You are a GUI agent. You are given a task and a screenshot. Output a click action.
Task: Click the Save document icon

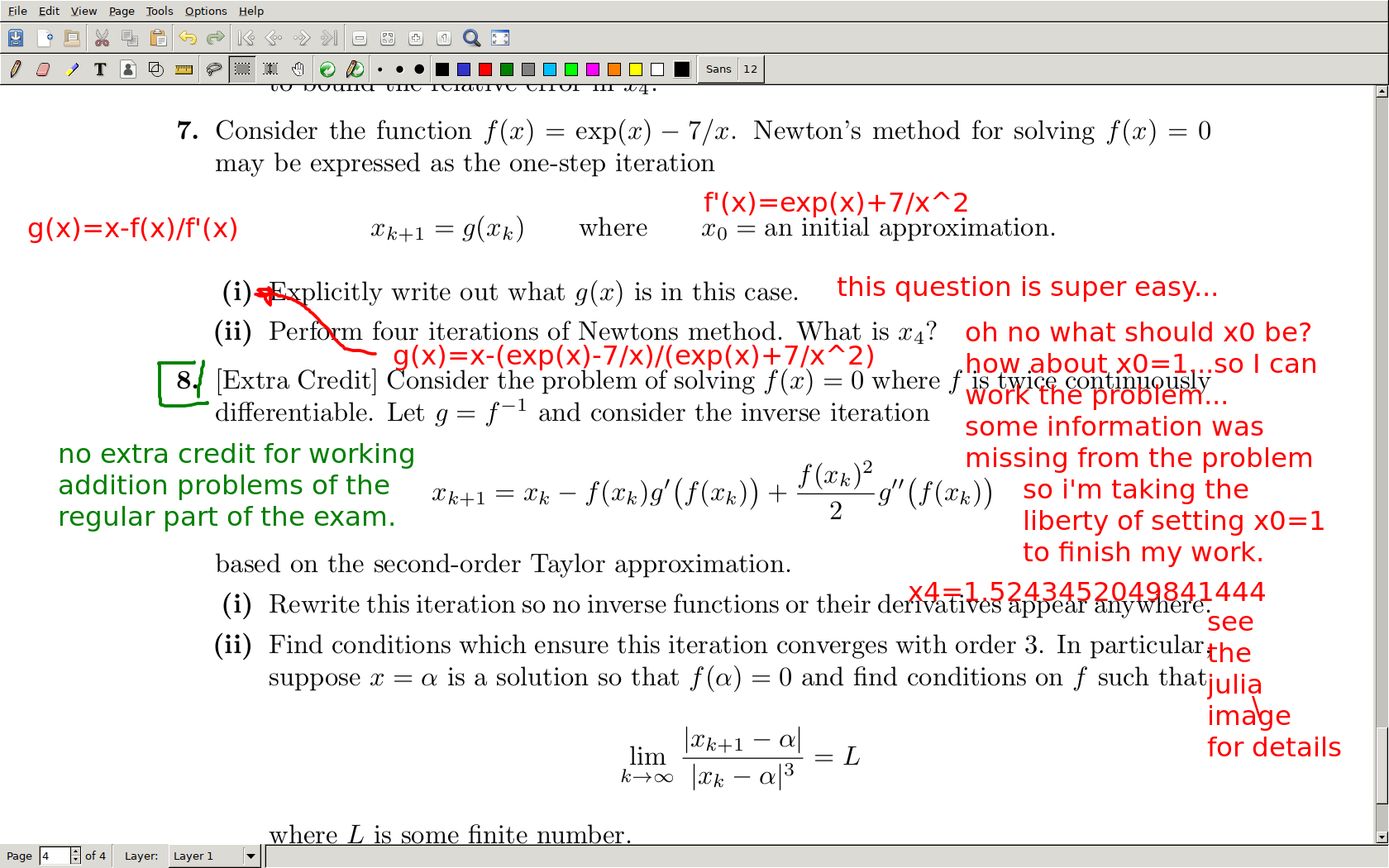16,38
